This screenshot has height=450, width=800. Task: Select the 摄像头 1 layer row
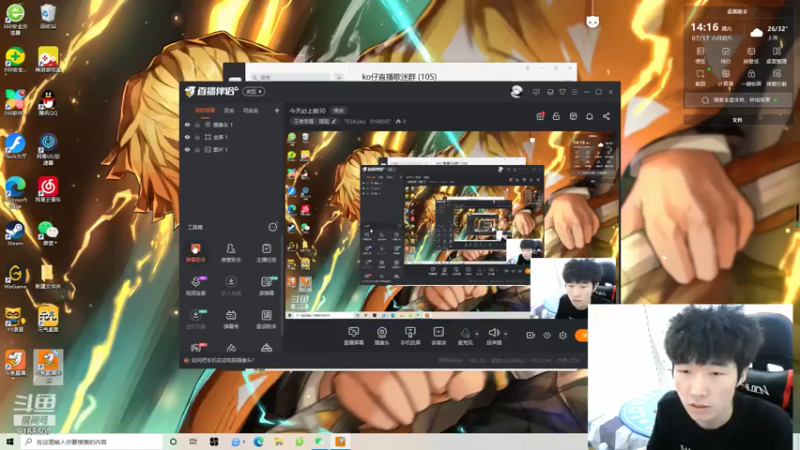tap(231, 124)
